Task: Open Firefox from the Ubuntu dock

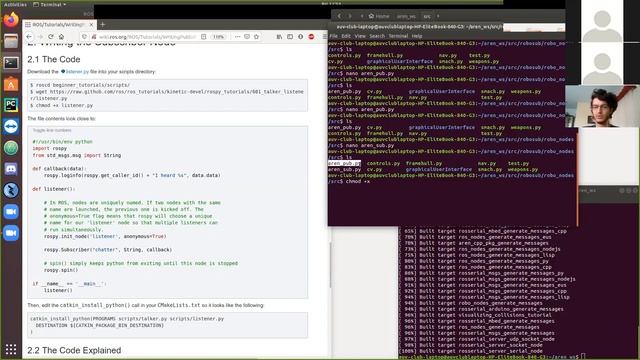Action: (x=11, y=20)
